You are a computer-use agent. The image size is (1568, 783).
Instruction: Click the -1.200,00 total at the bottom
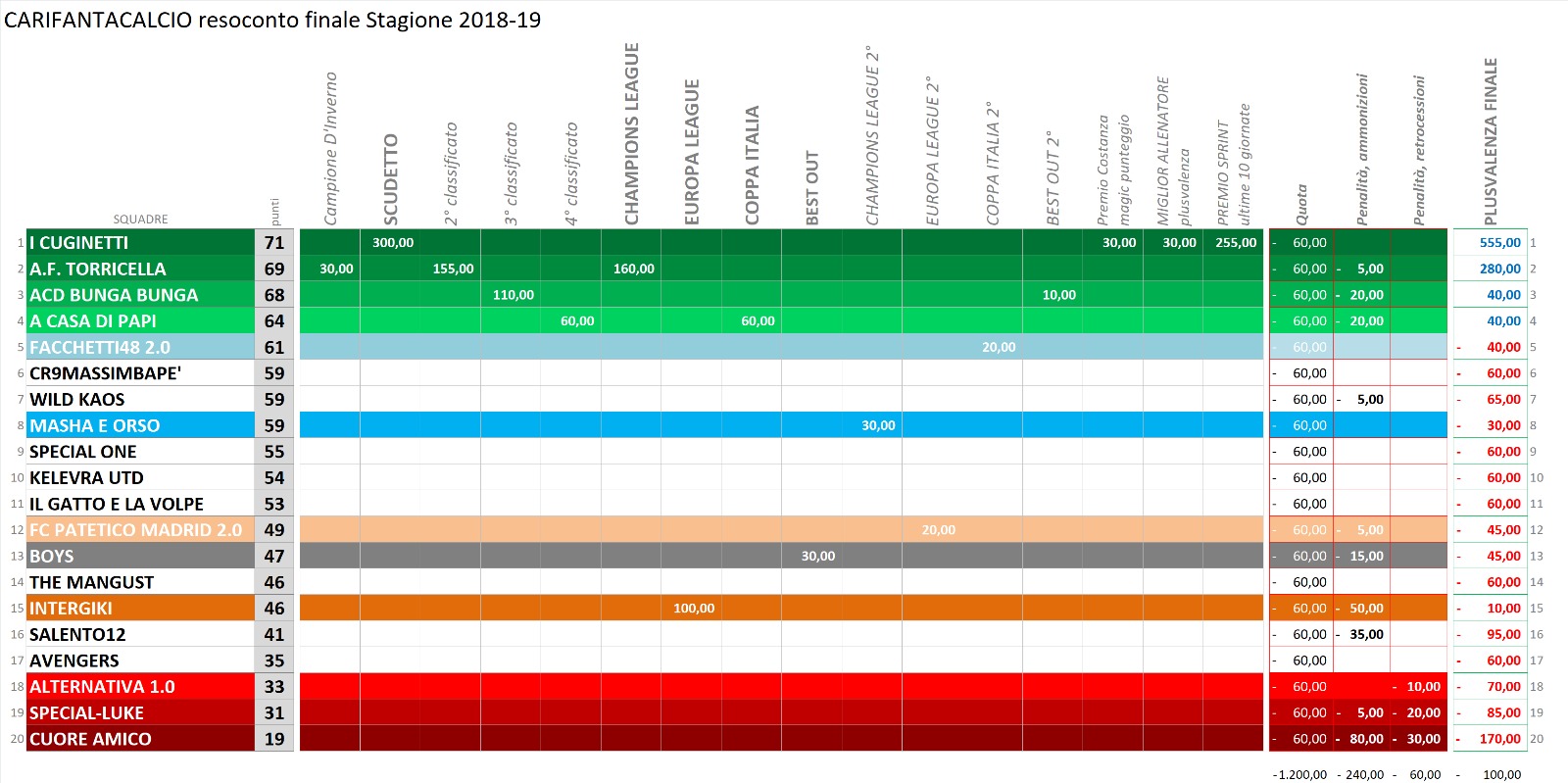click(x=1299, y=774)
